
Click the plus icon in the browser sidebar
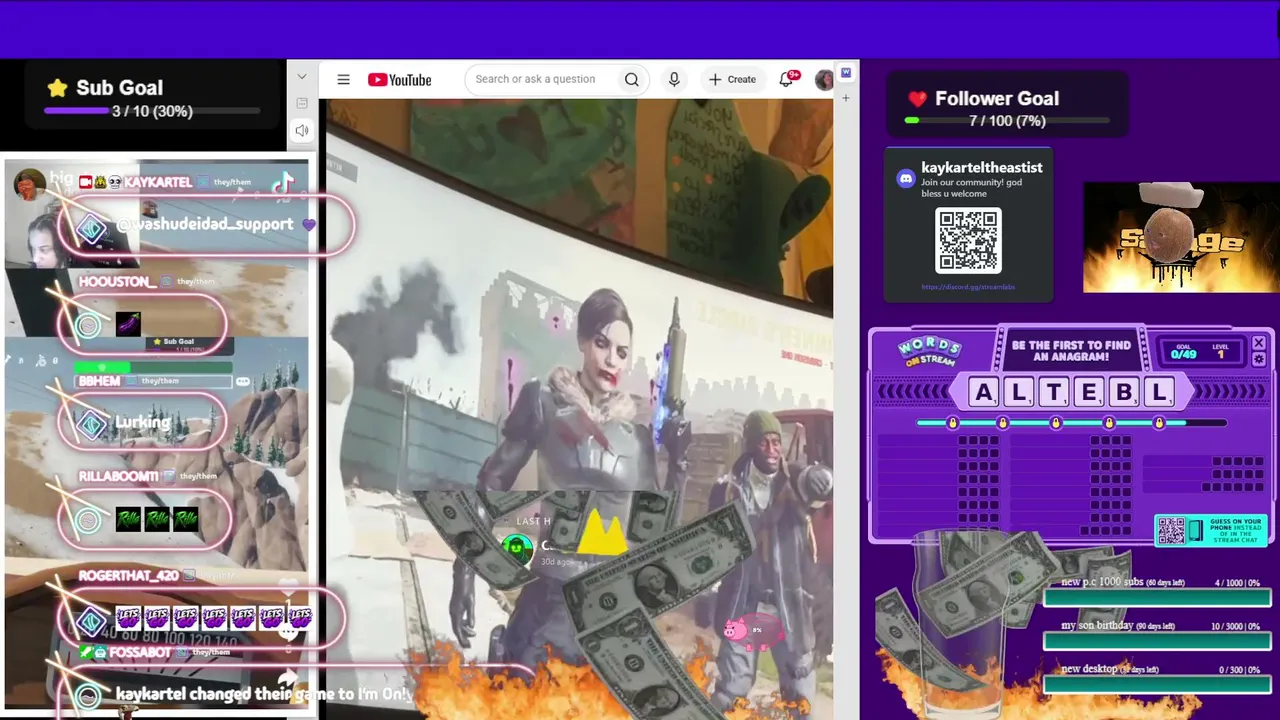click(846, 98)
